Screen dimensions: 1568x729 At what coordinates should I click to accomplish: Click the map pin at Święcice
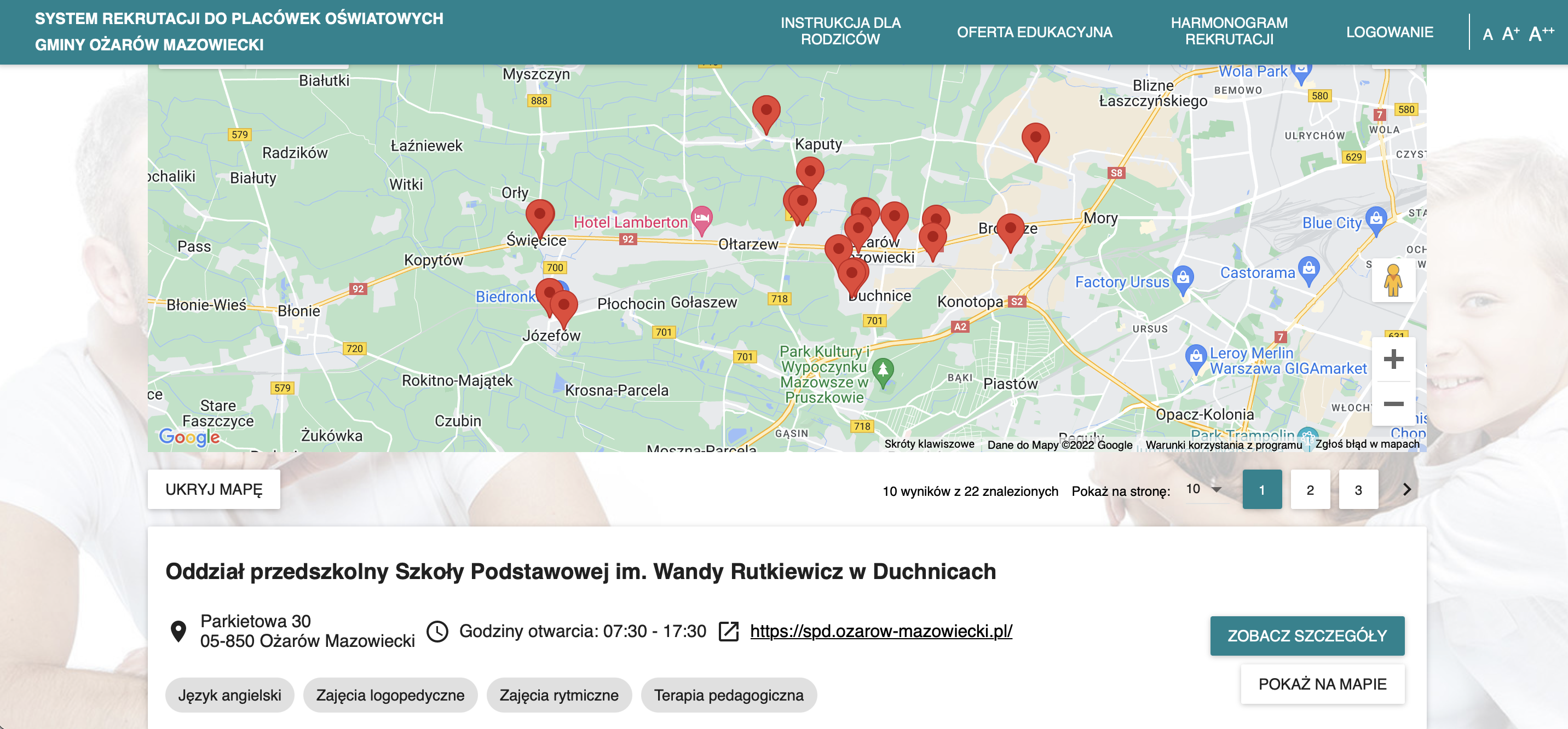[539, 218]
